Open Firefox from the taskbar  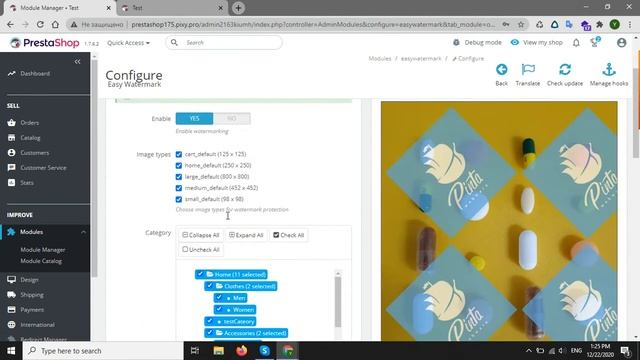(242, 351)
